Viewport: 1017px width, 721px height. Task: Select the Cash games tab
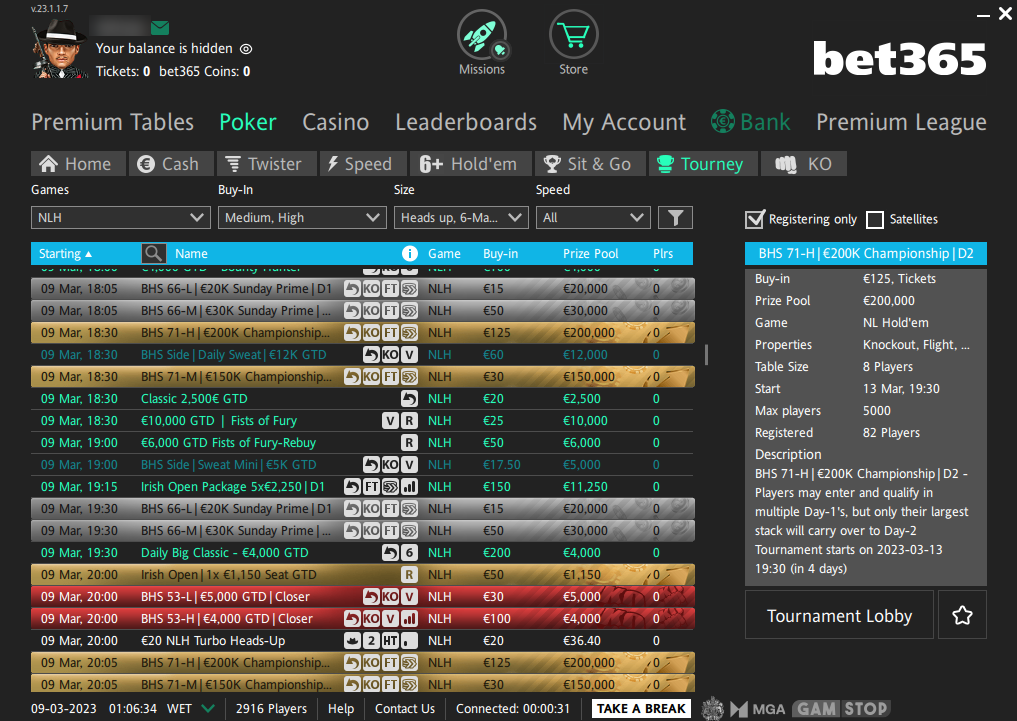click(x=171, y=164)
